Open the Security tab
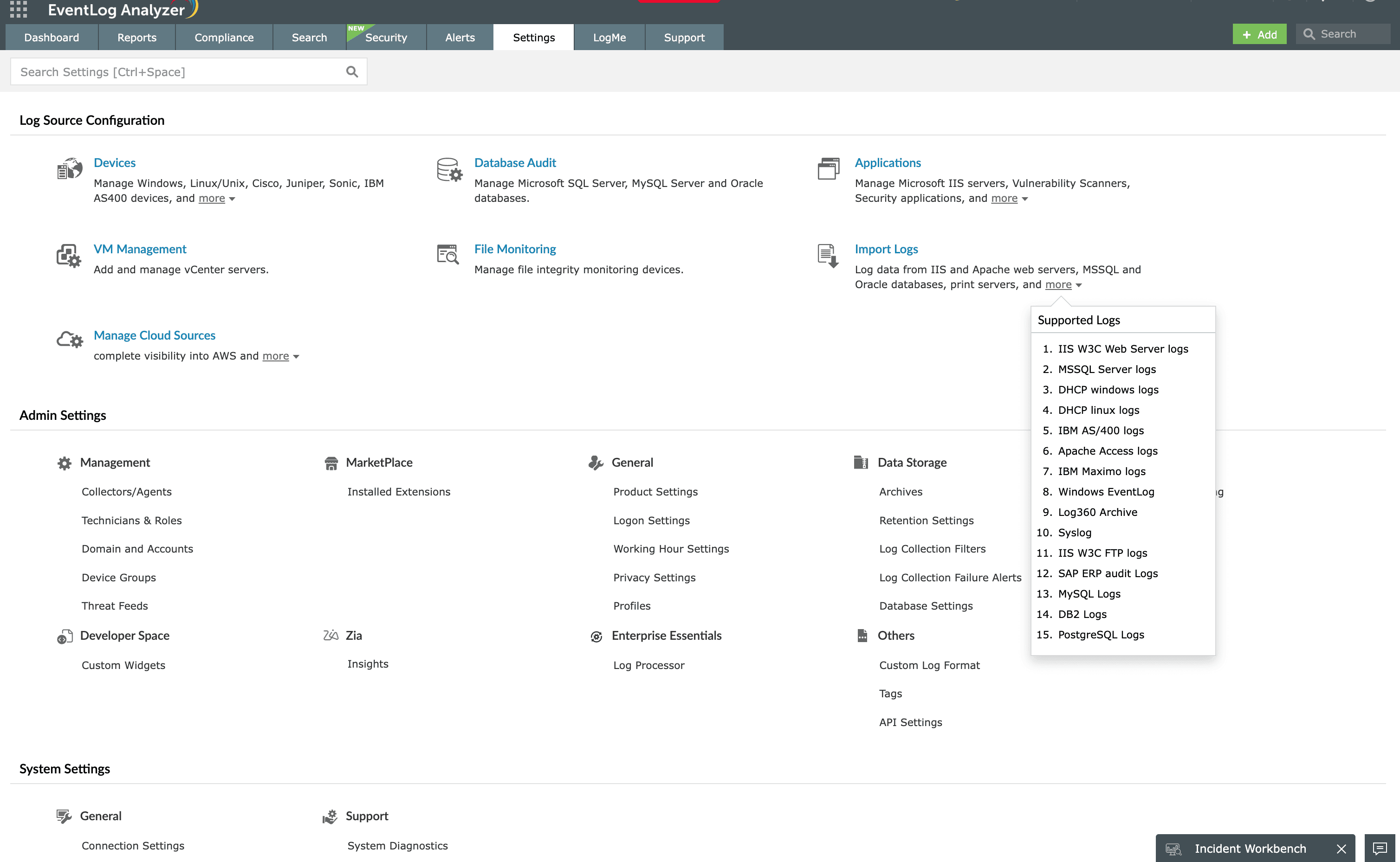The height and width of the screenshot is (862, 1400). click(x=386, y=37)
